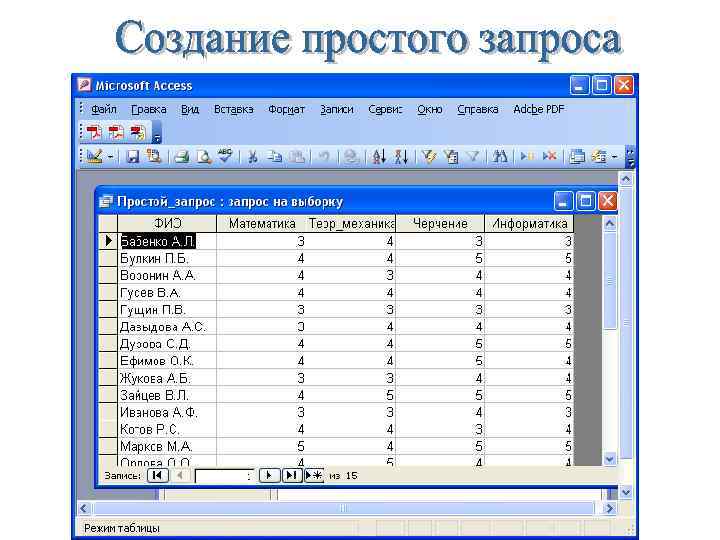Click the Зайцев В.Л. cell
The width and height of the screenshot is (720, 540).
click(167, 395)
